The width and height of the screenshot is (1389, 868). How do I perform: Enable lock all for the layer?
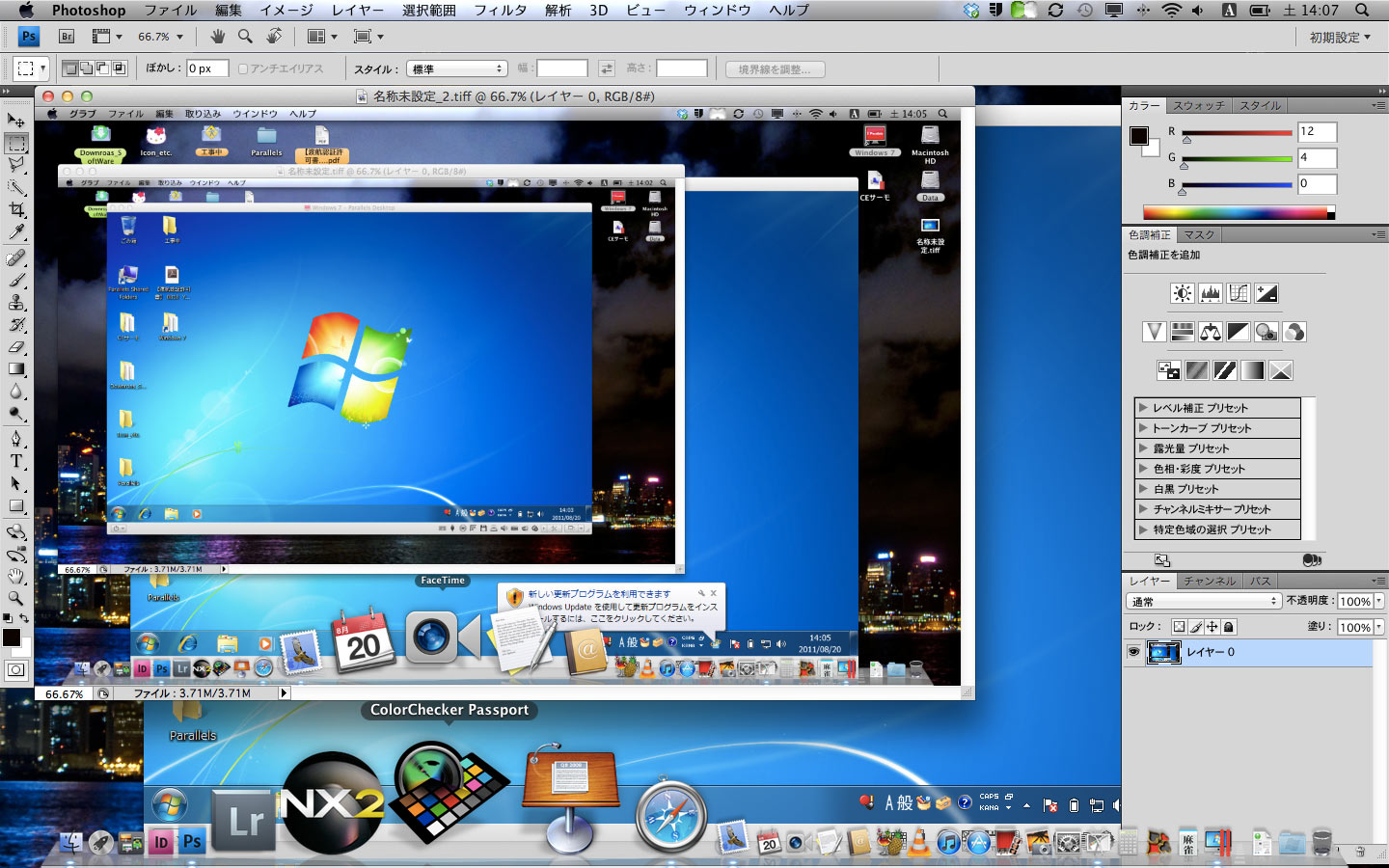click(x=1229, y=627)
